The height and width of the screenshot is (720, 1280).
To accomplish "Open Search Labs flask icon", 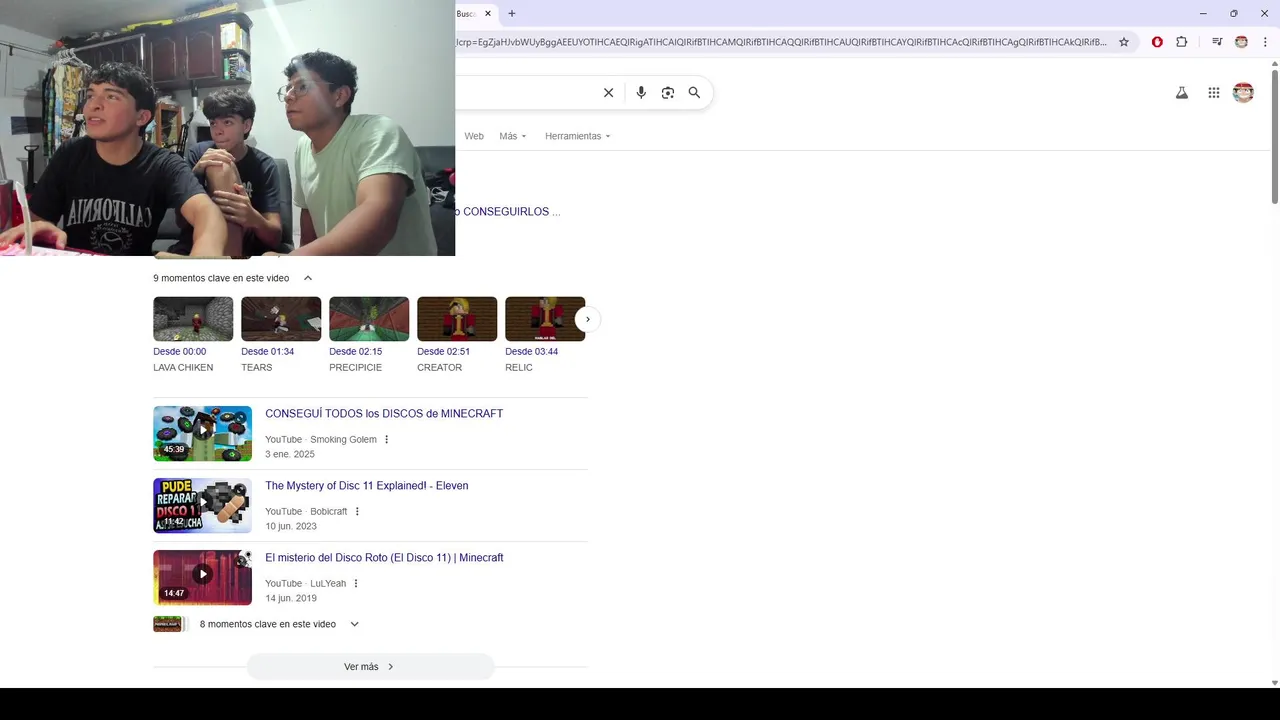I will pos(1182,93).
